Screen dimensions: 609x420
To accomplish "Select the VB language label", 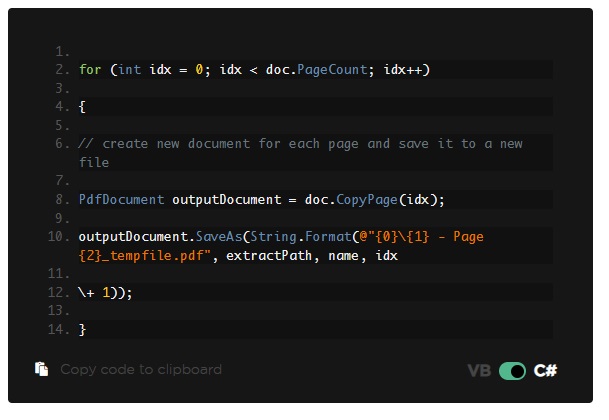I will pyautogui.click(x=479, y=371).
